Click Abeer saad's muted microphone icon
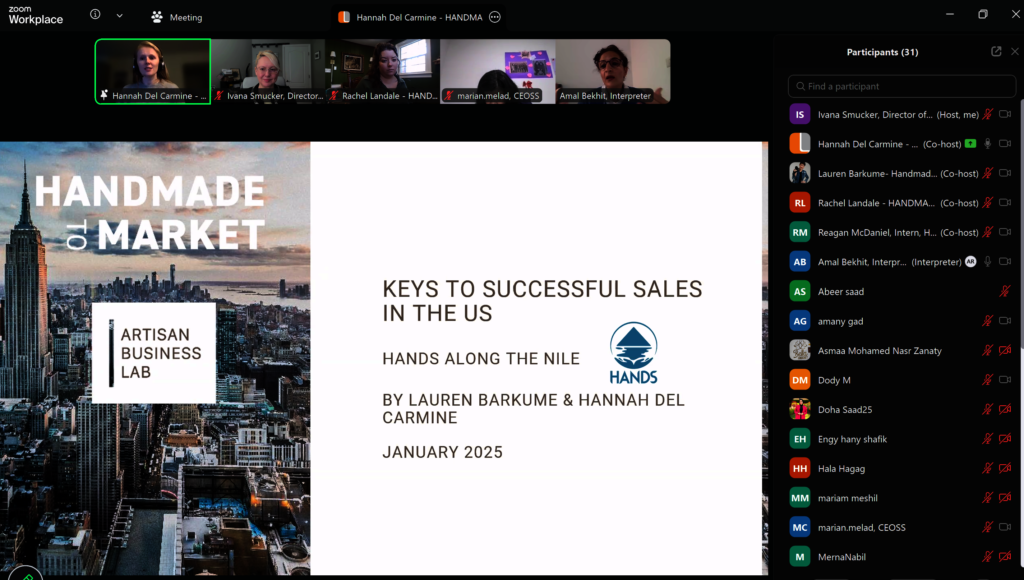This screenshot has height=580, width=1024. tap(1005, 292)
